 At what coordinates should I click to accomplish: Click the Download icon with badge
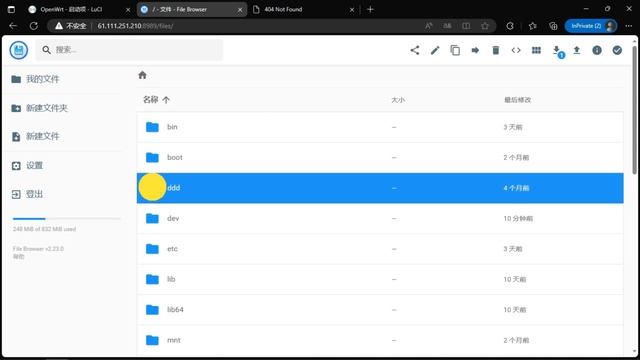click(557, 51)
